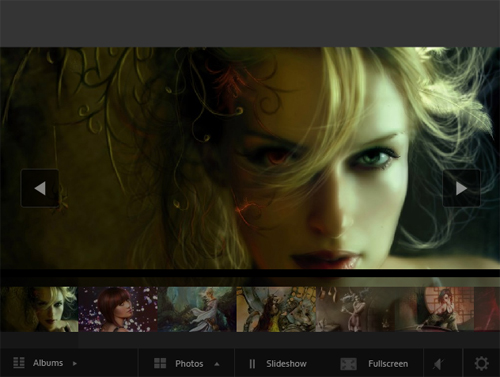Select the pale dancer figure thumbnail
500x377 pixels.
coord(355,309)
